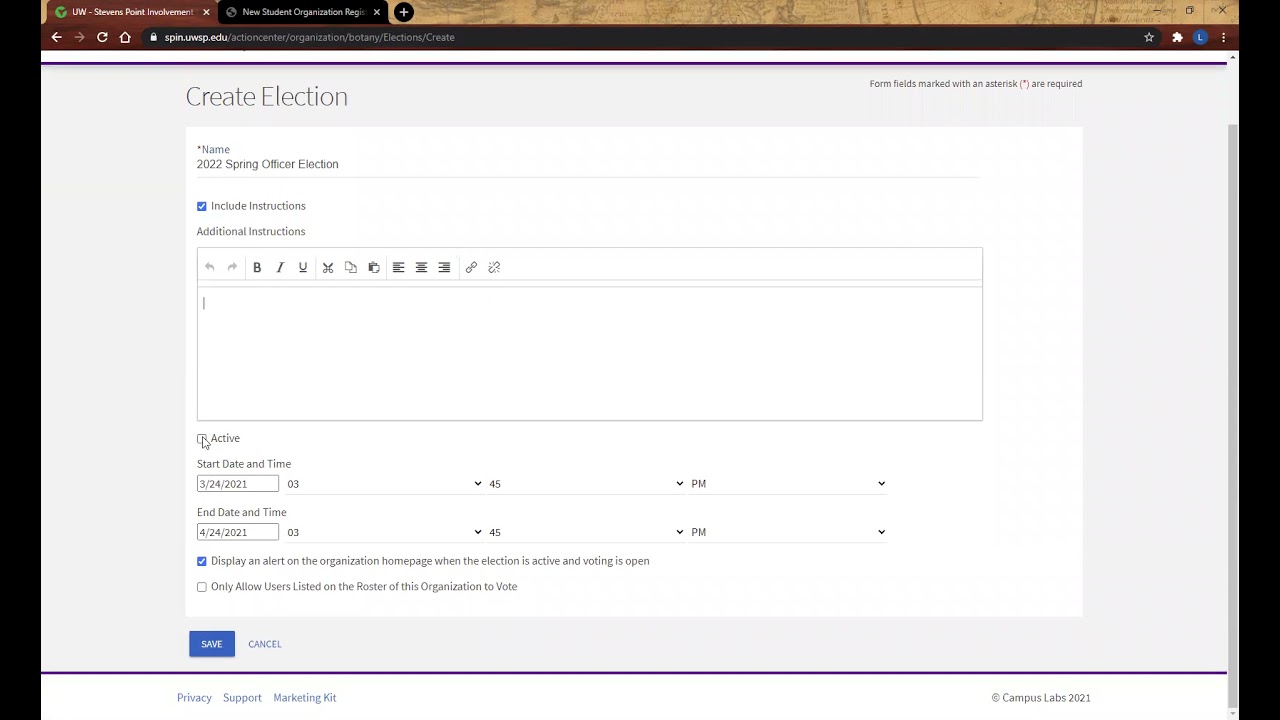Insert a link in editor
The height and width of the screenshot is (720, 1280).
(x=471, y=267)
